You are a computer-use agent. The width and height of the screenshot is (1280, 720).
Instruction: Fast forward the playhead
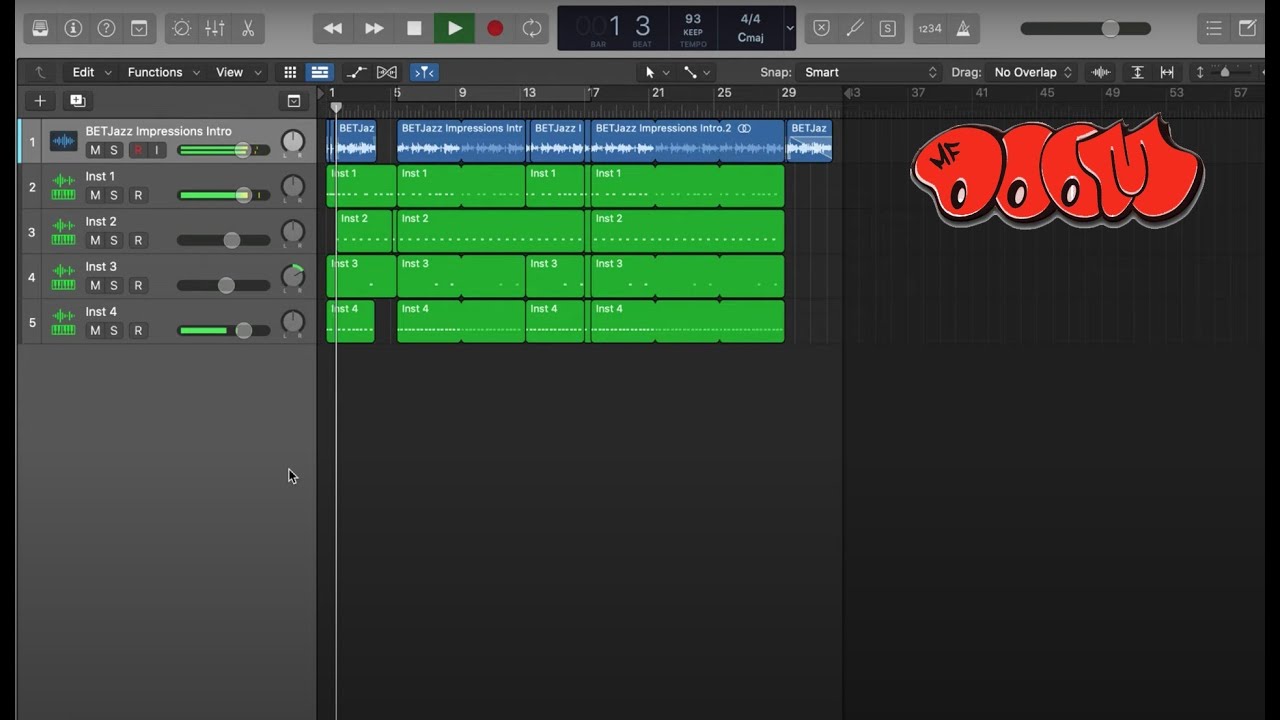point(374,28)
